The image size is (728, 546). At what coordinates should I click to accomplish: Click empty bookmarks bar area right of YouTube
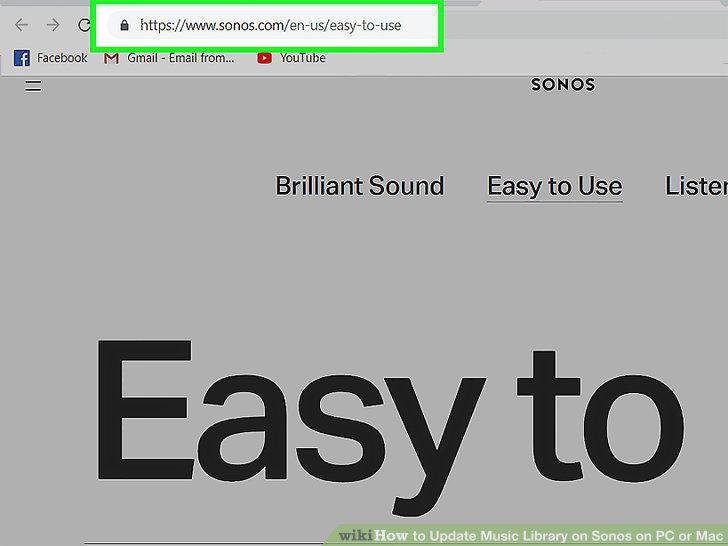point(525,58)
